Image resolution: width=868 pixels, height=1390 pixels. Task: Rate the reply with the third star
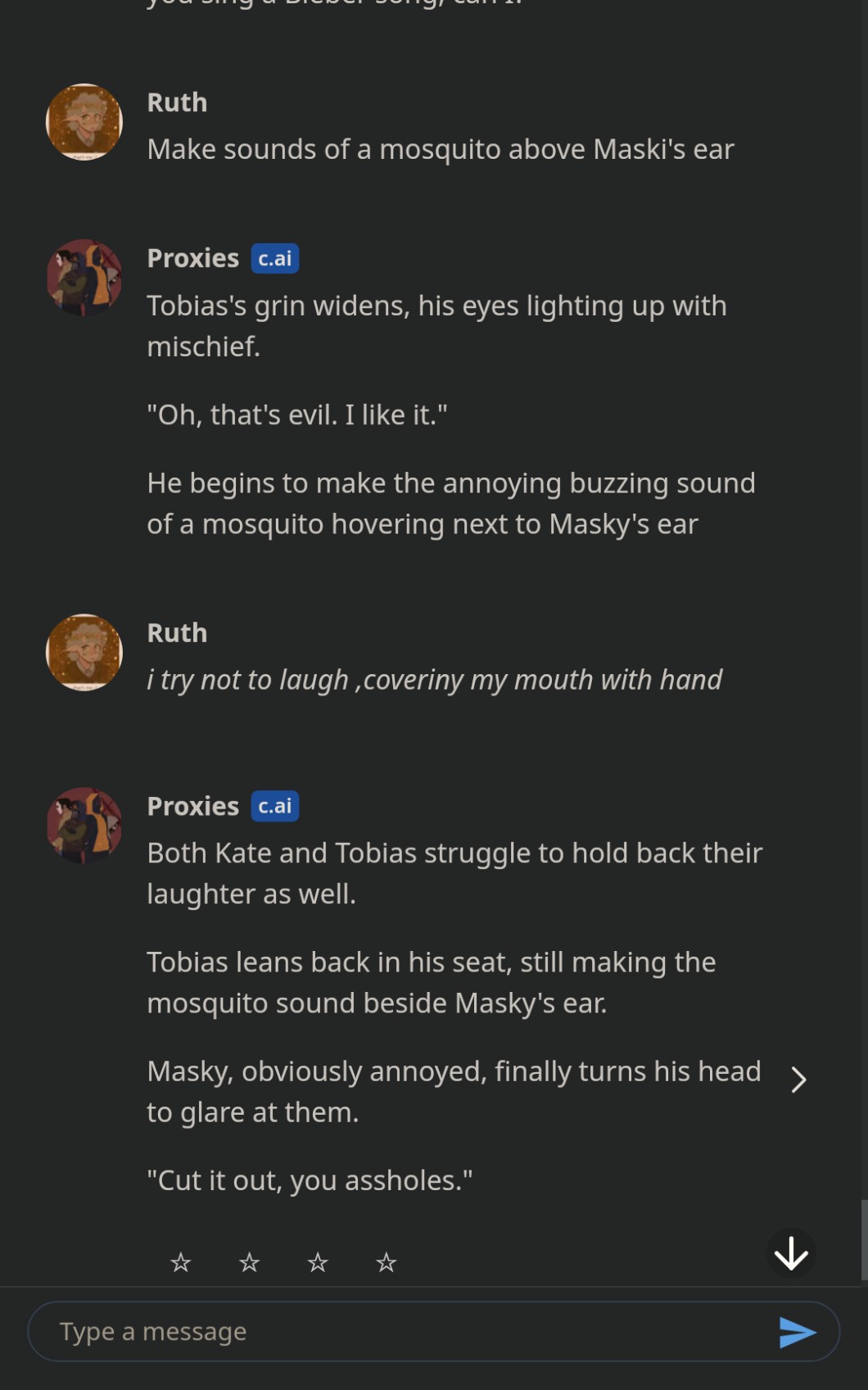tap(318, 1262)
